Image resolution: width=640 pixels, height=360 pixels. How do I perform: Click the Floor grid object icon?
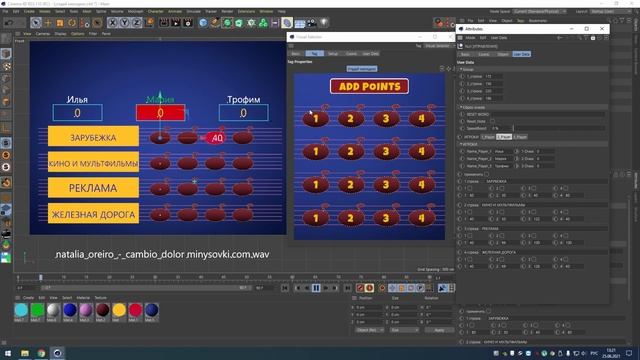coord(300,23)
